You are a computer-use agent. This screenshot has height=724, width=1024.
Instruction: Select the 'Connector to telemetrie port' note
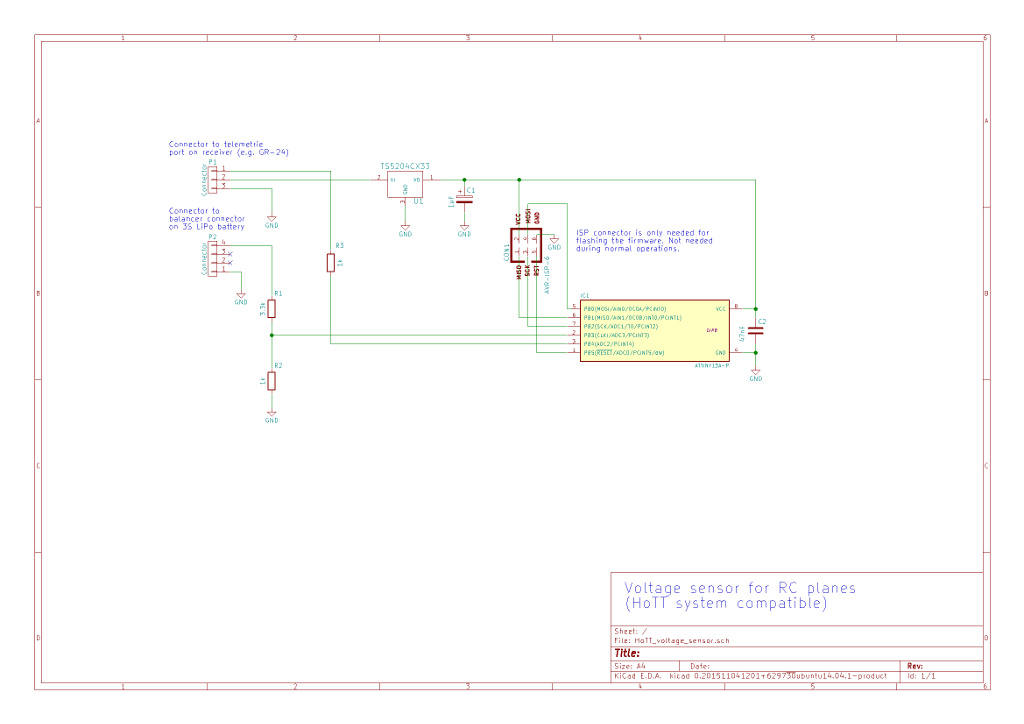click(x=229, y=148)
